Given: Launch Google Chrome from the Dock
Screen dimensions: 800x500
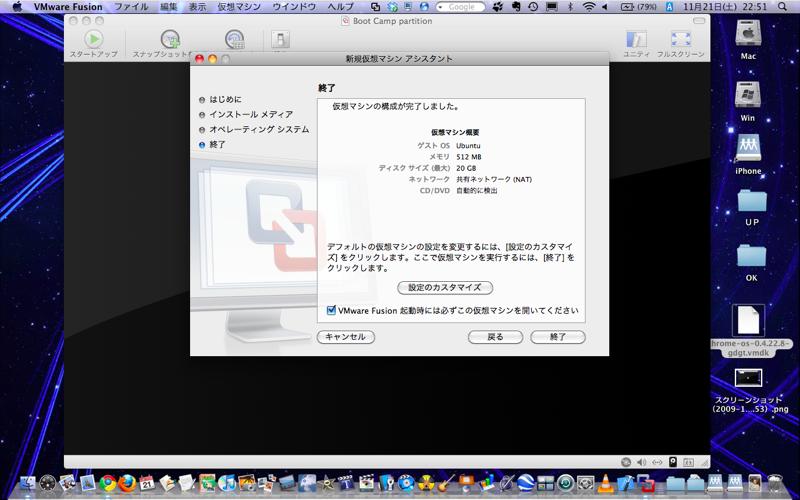Looking at the screenshot, I should coord(108,483).
